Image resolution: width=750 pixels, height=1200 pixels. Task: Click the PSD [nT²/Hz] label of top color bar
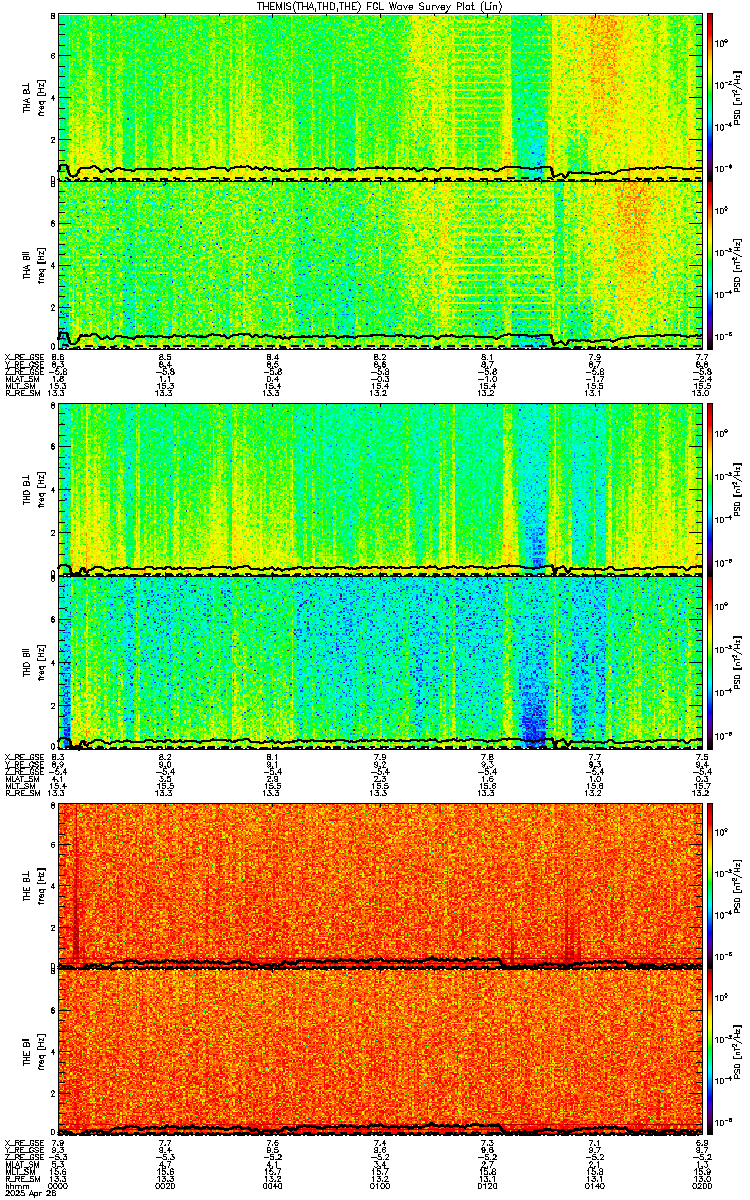(x=739, y=98)
